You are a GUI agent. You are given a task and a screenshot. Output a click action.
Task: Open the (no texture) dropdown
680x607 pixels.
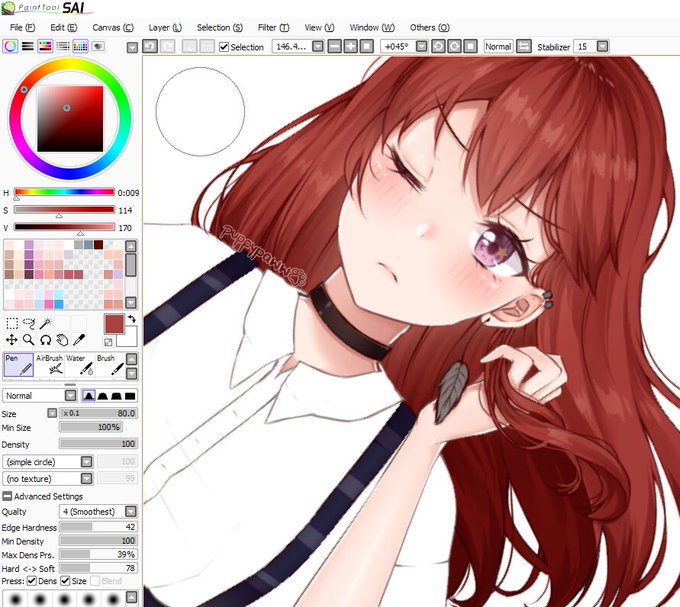pyautogui.click(x=87, y=479)
